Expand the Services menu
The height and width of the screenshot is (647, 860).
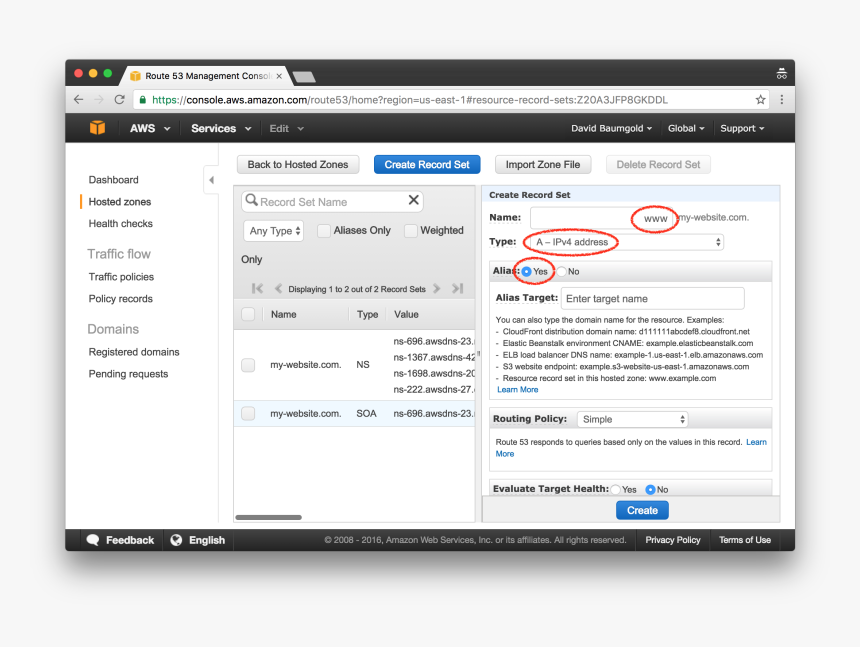click(x=221, y=128)
